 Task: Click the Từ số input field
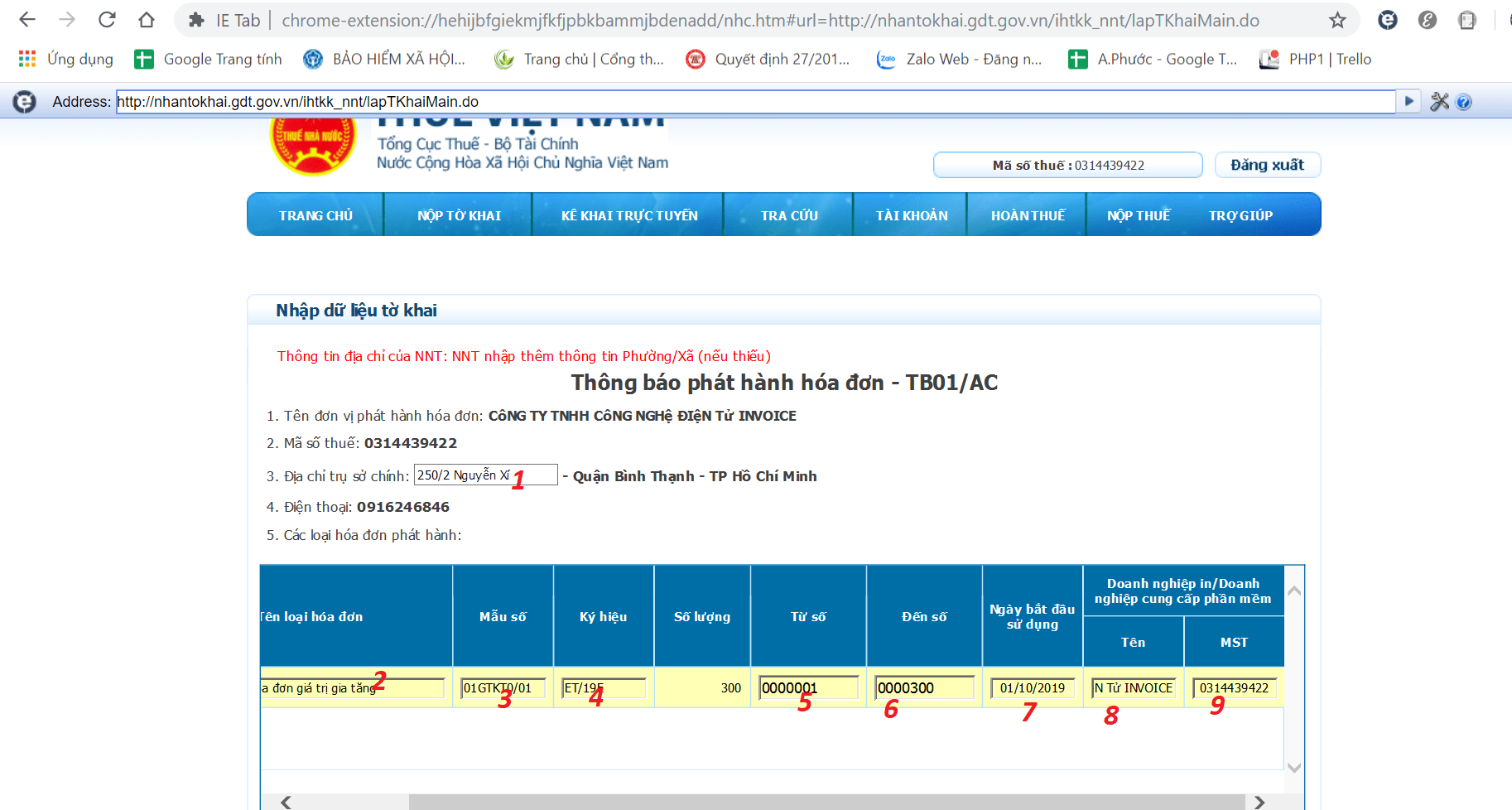[x=808, y=687]
